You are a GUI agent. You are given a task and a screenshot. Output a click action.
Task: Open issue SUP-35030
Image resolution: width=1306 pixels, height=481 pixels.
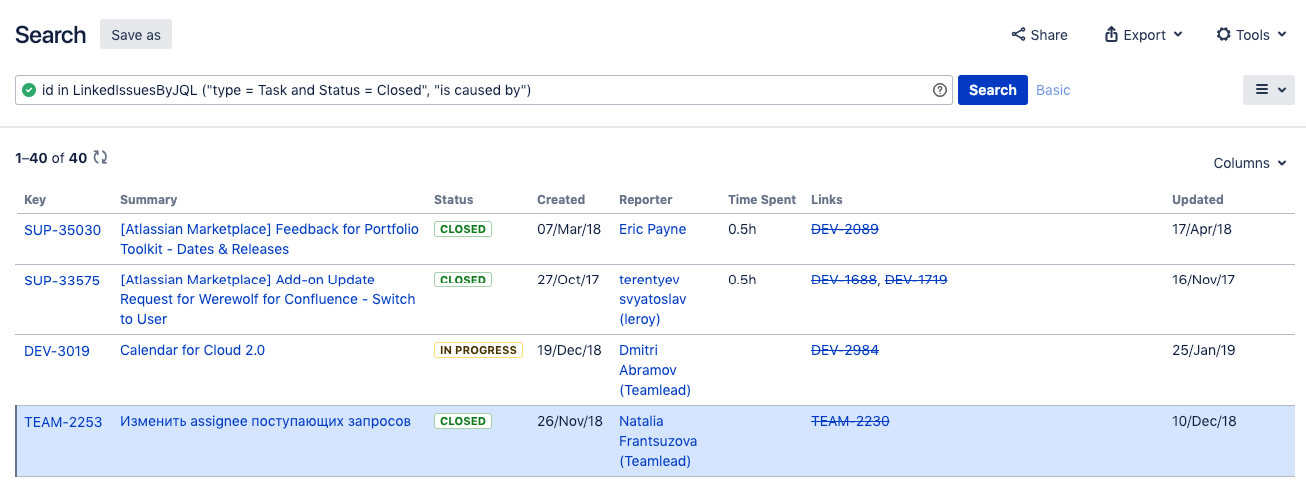[62, 229]
